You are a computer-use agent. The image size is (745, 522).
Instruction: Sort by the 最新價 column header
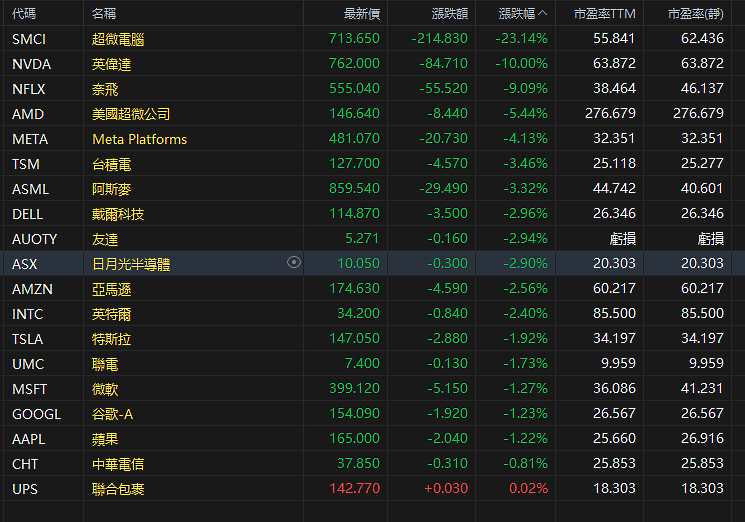(362, 14)
